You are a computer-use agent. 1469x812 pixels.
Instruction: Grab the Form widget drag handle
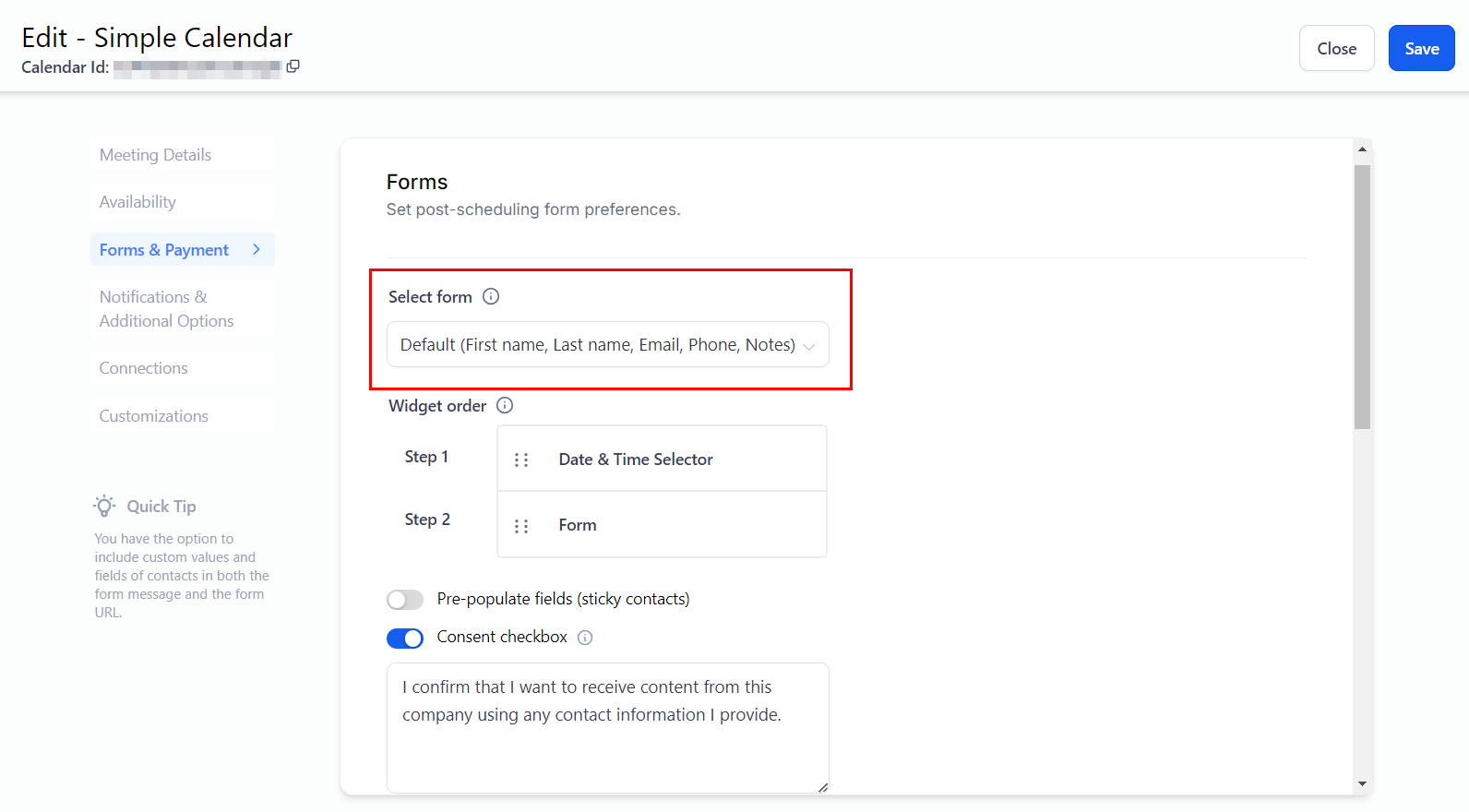(x=521, y=526)
